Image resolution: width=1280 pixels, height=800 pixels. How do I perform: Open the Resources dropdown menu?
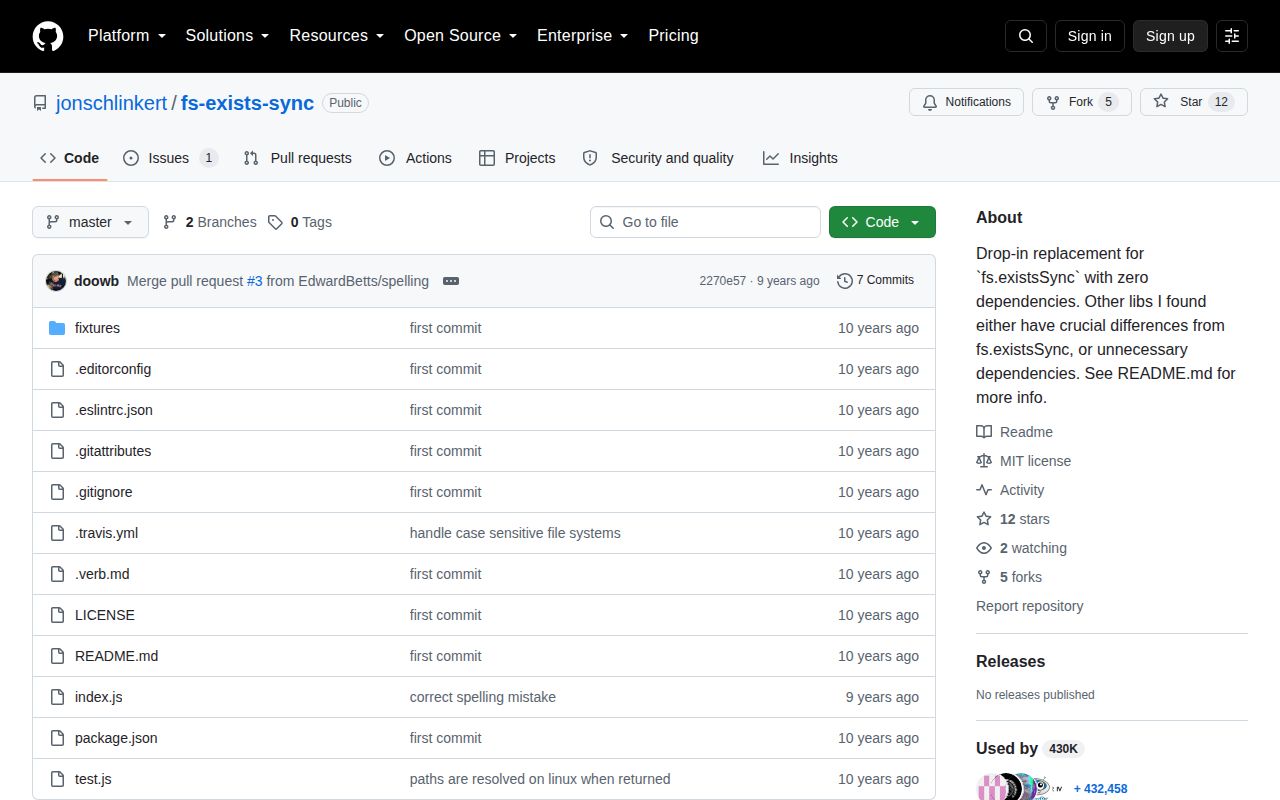pos(336,35)
